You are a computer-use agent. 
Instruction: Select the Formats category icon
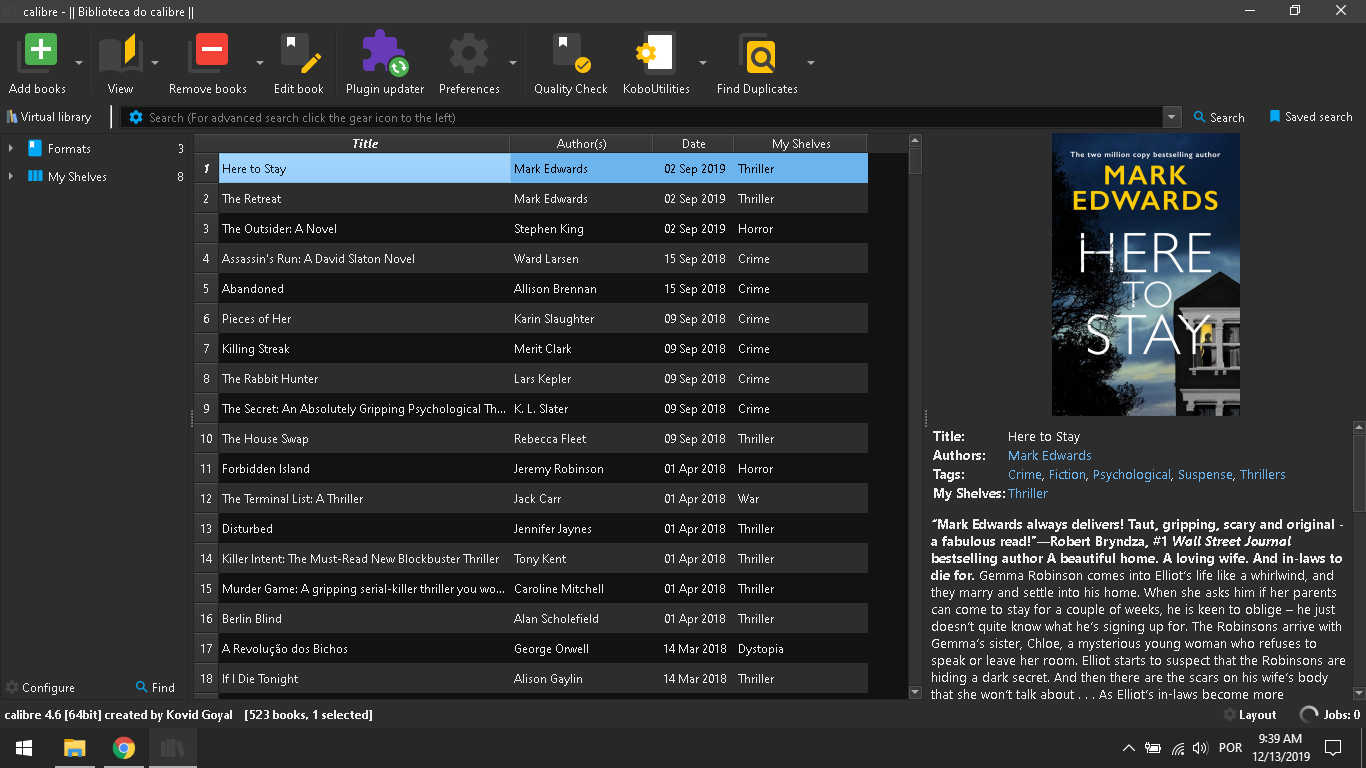[x=35, y=148]
